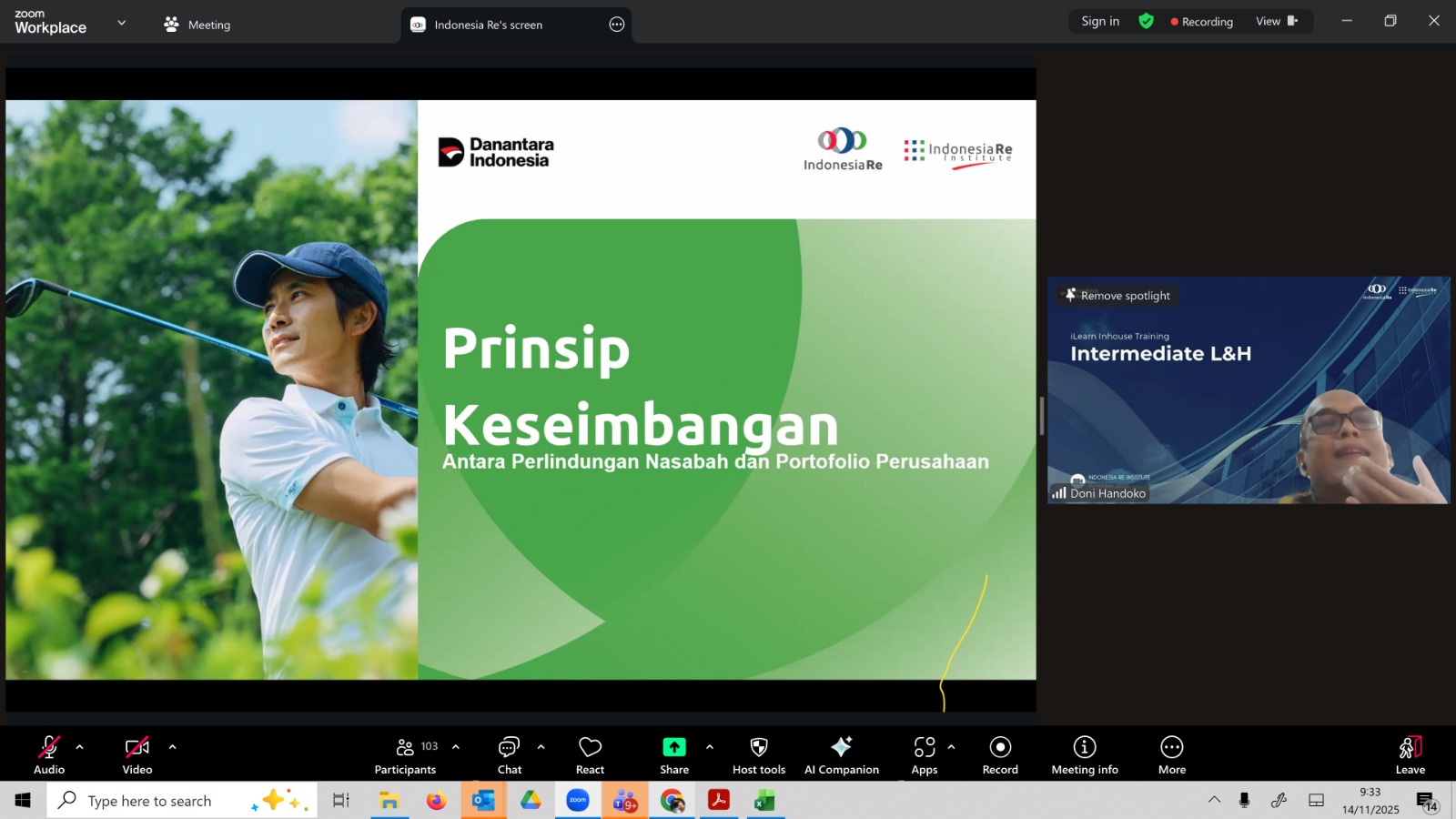
Task: Toggle the Record button
Action: point(1000,755)
